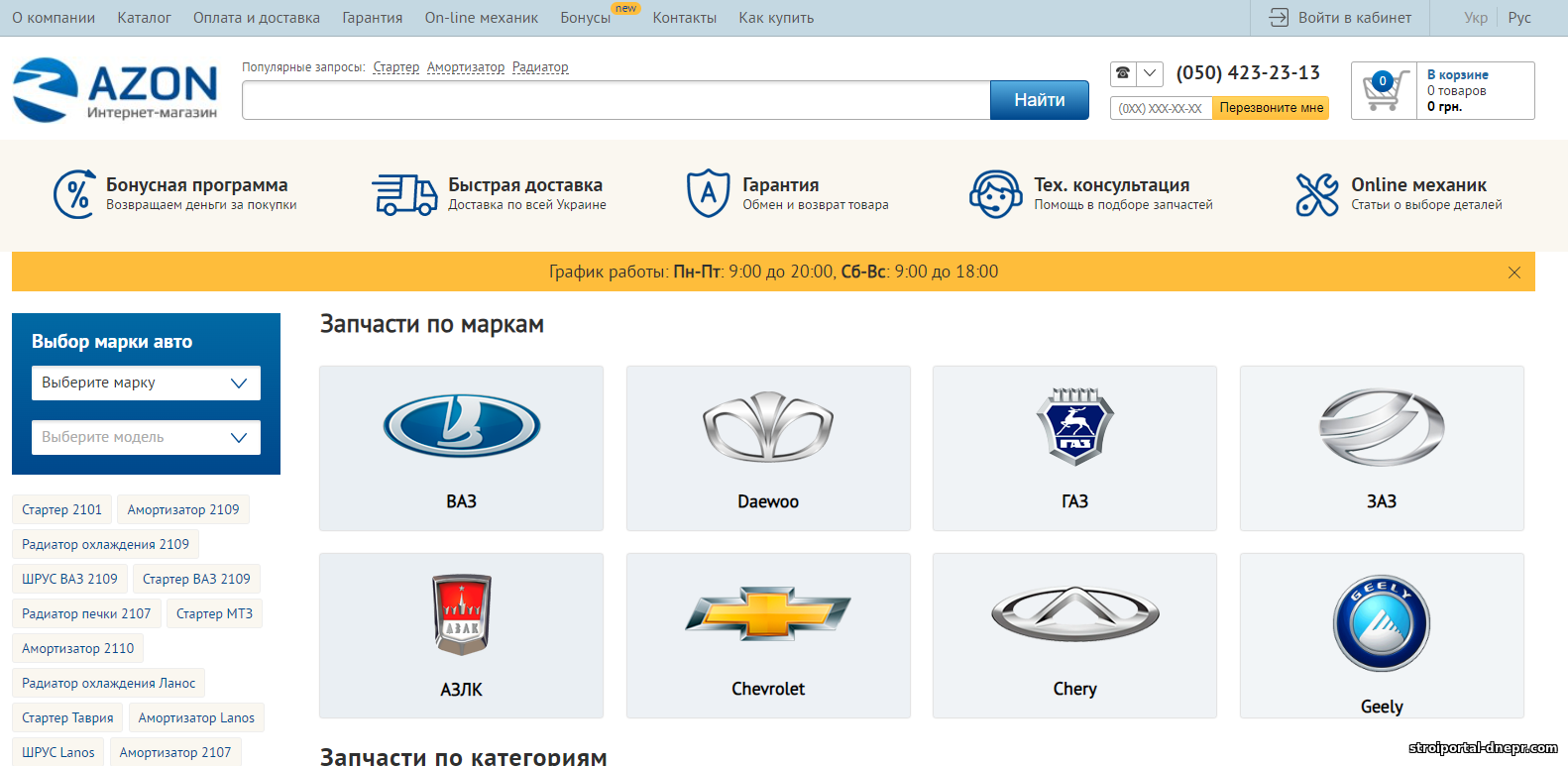The width and height of the screenshot is (1568, 766).
Task: Open the О компании menu item
Action: [54, 18]
